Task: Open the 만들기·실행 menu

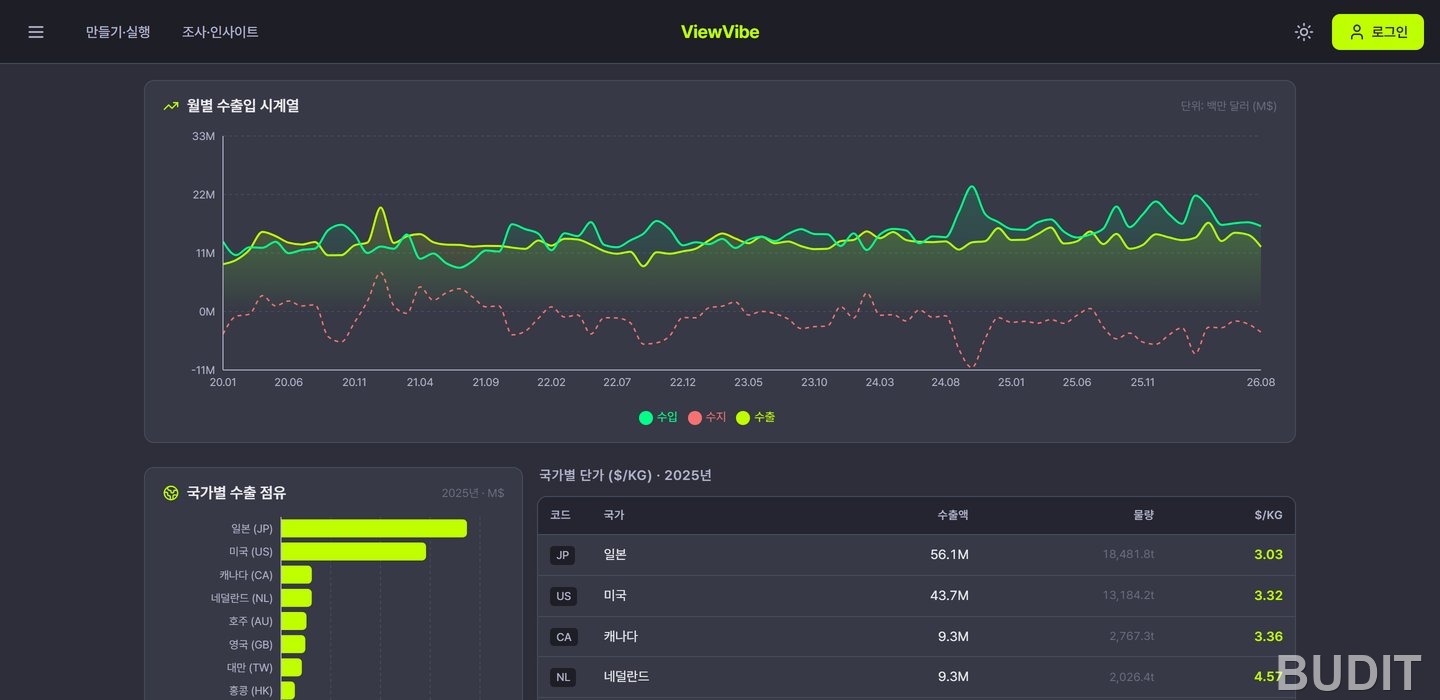Action: click(x=118, y=32)
